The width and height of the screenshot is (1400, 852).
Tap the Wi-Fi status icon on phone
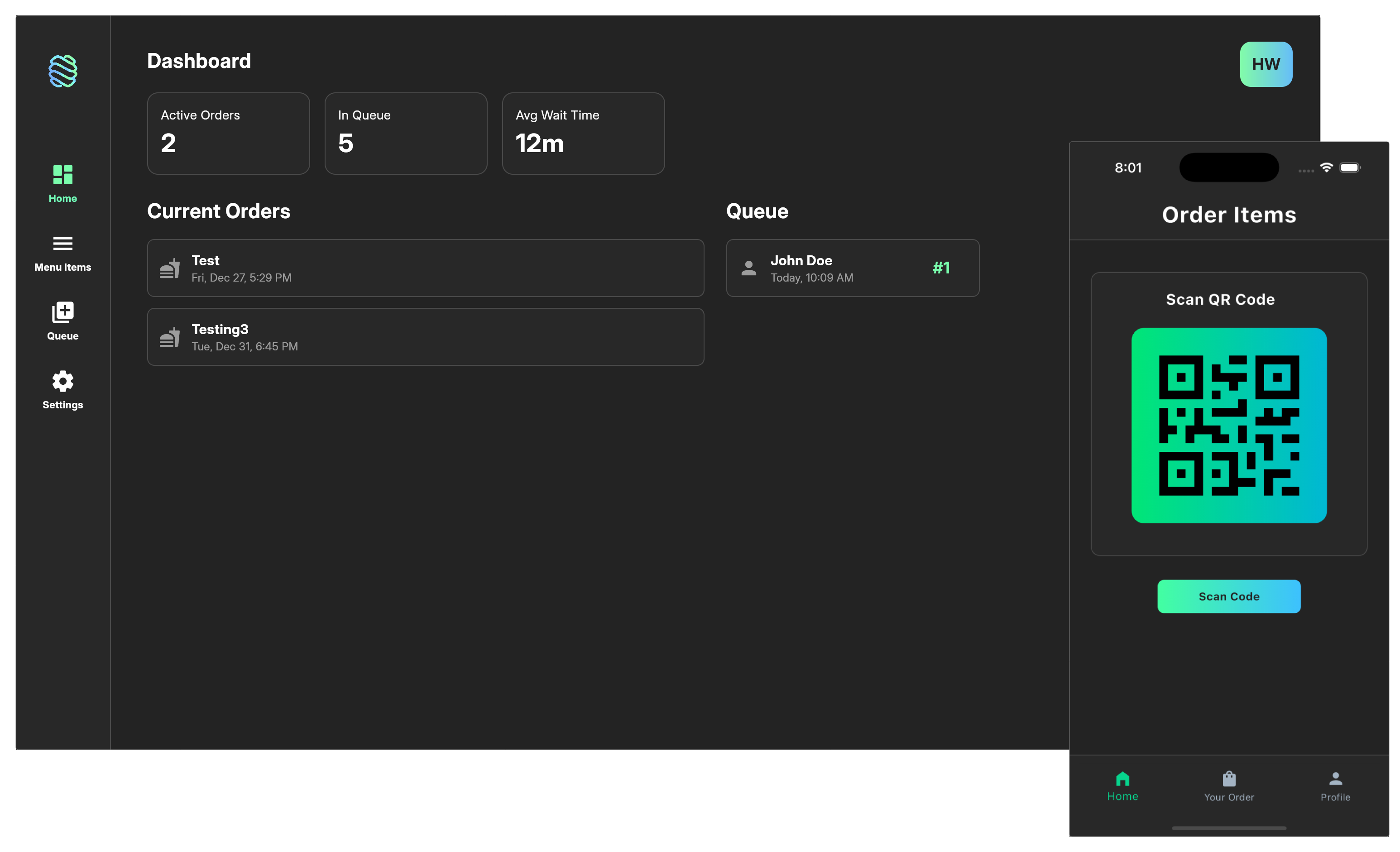(x=1327, y=168)
